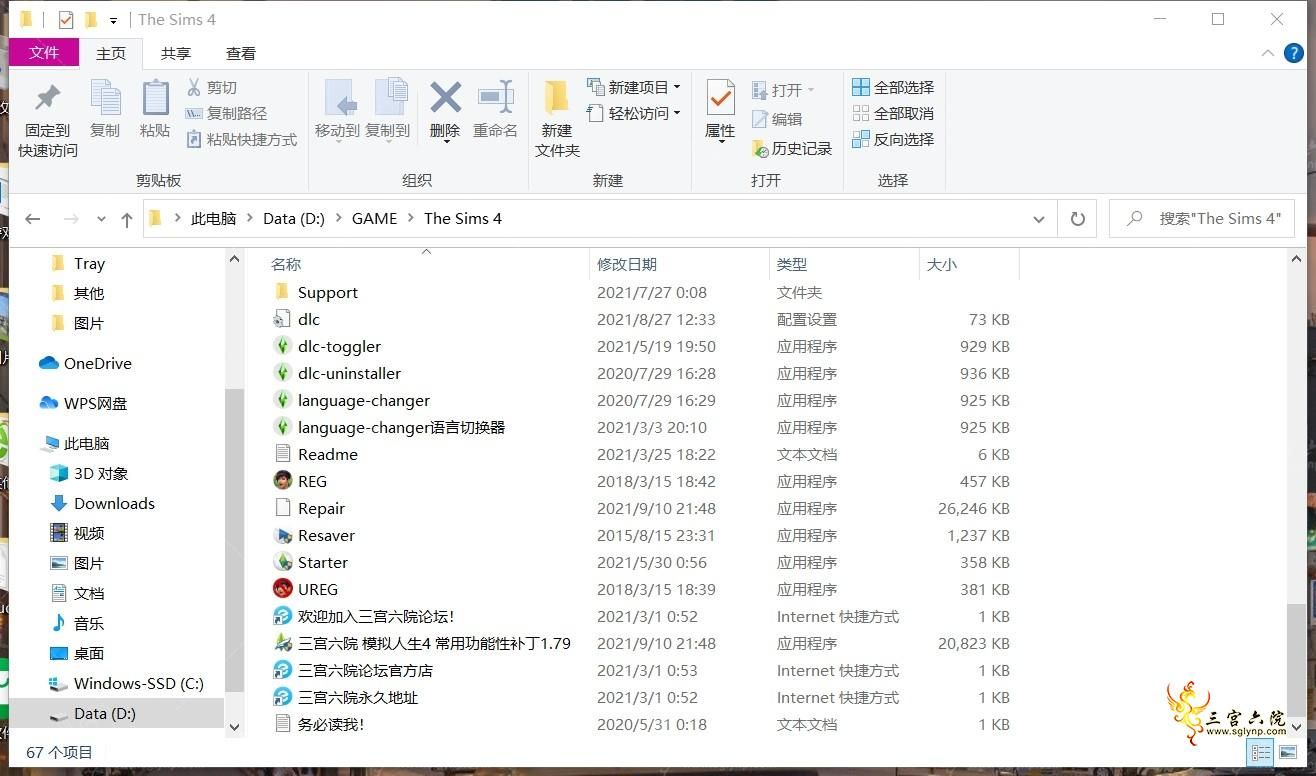Sort by Date modified (修改日期) column
Viewport: 1316px width, 776px height.
point(627,264)
